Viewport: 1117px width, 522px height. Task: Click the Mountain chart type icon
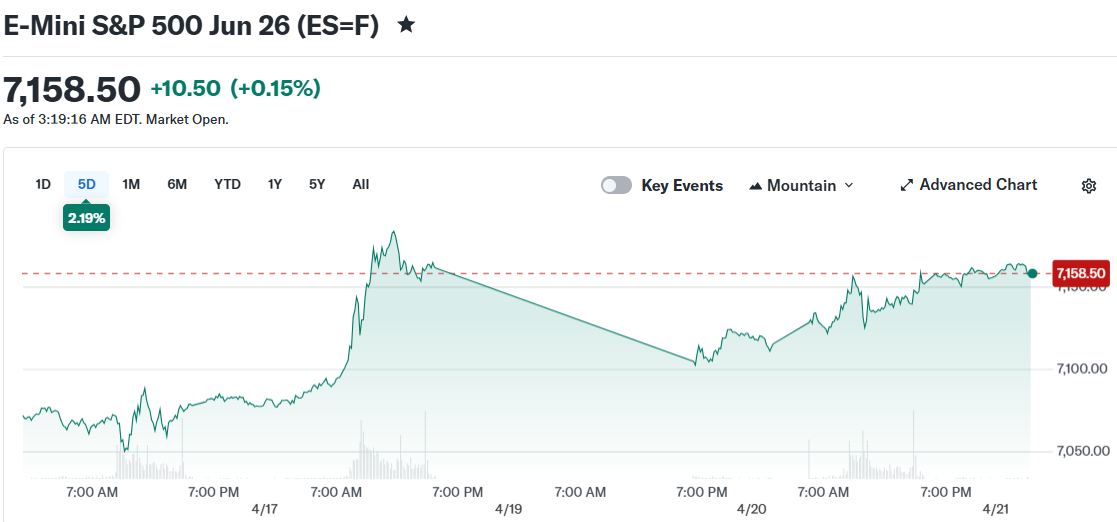pyautogui.click(x=756, y=186)
